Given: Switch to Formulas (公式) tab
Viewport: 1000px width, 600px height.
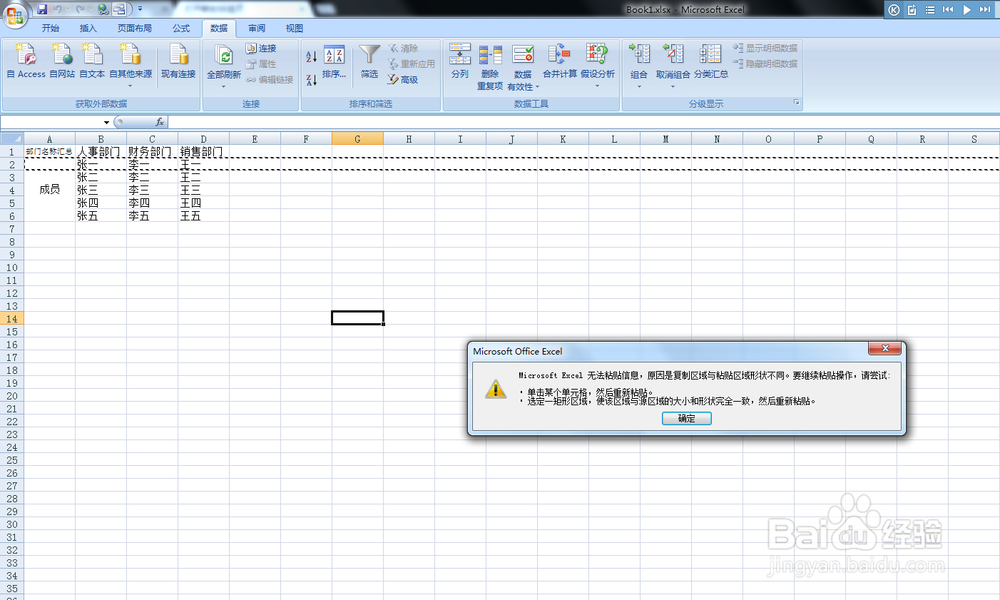Looking at the screenshot, I should tap(181, 28).
